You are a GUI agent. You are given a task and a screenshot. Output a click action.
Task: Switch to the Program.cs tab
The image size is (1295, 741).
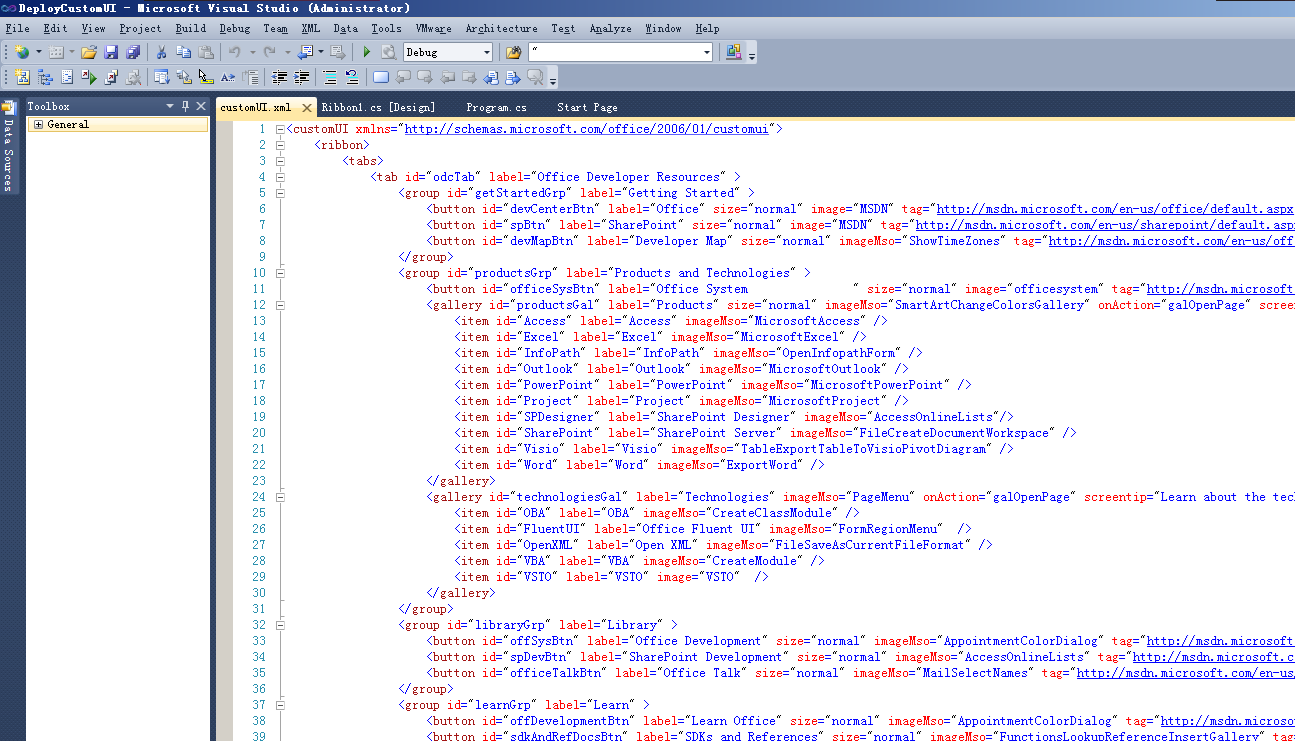coord(496,107)
